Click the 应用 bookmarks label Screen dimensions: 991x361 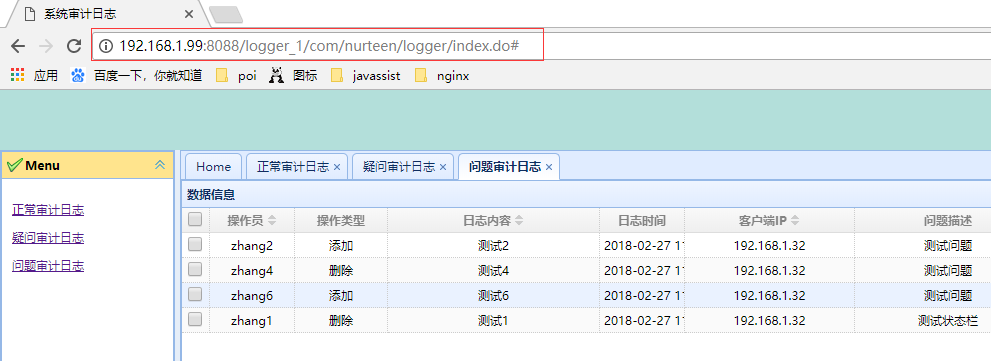coord(46,76)
